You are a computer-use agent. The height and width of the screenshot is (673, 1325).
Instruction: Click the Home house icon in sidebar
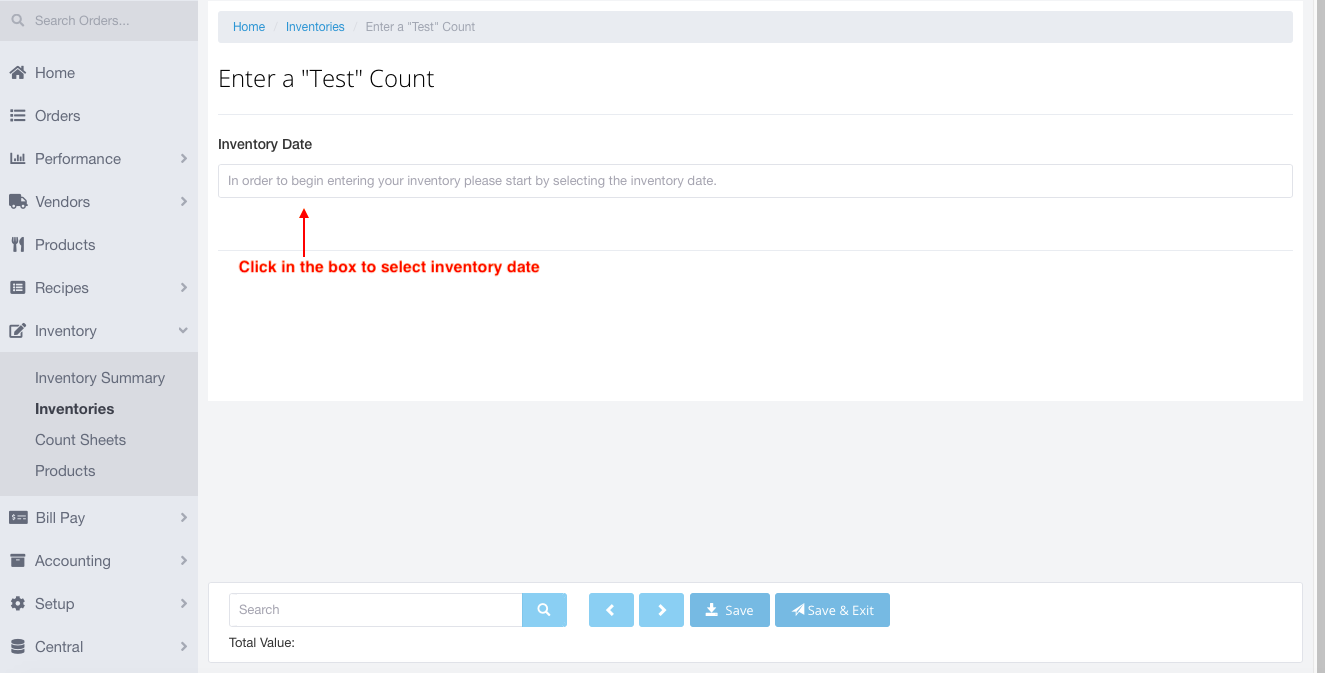(x=17, y=73)
